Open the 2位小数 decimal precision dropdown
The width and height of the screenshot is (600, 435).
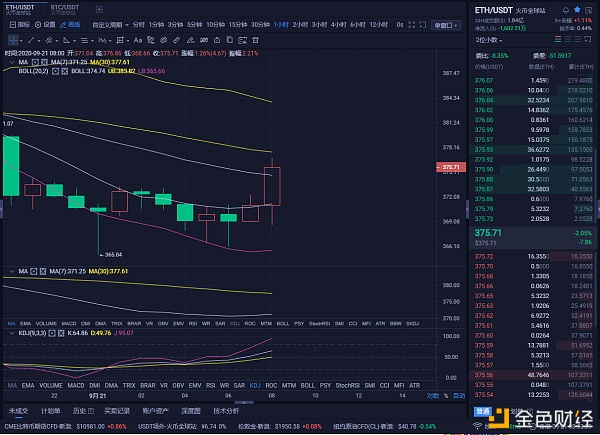pyautogui.click(x=489, y=40)
